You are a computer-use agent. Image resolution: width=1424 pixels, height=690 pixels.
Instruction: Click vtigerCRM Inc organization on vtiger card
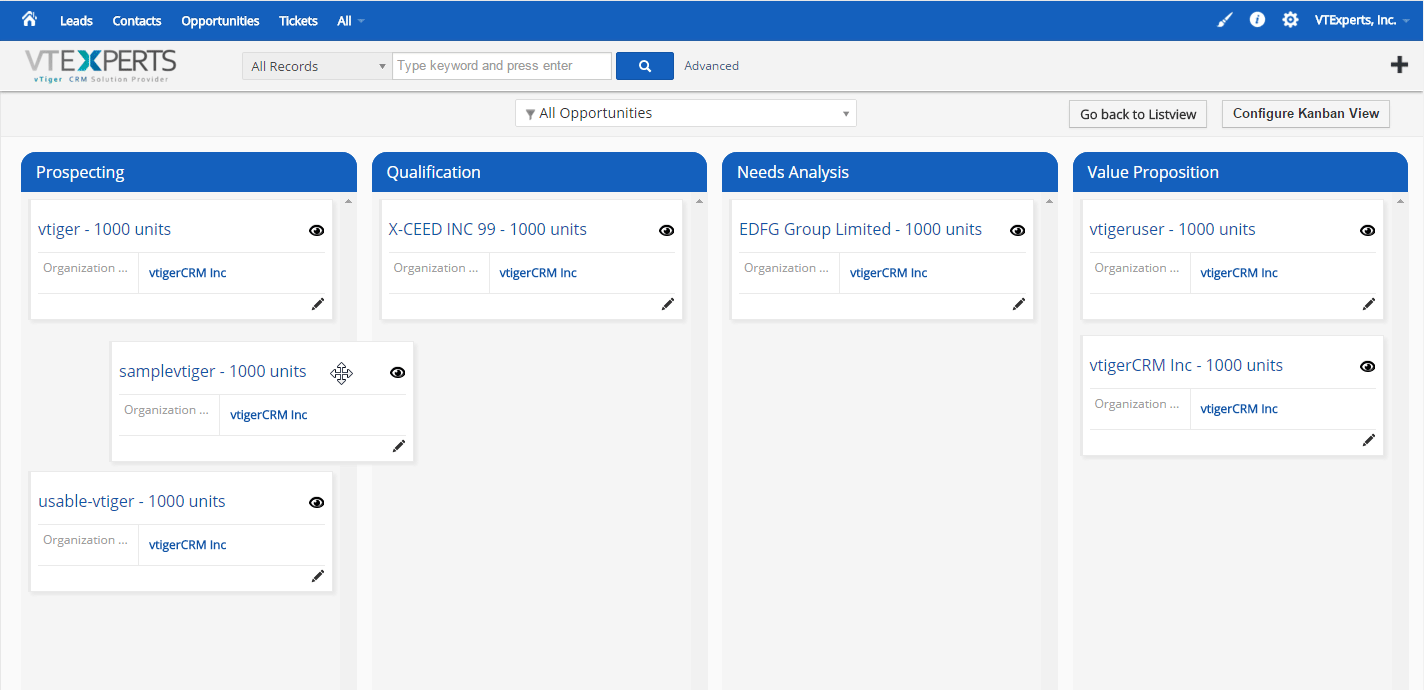click(x=188, y=273)
